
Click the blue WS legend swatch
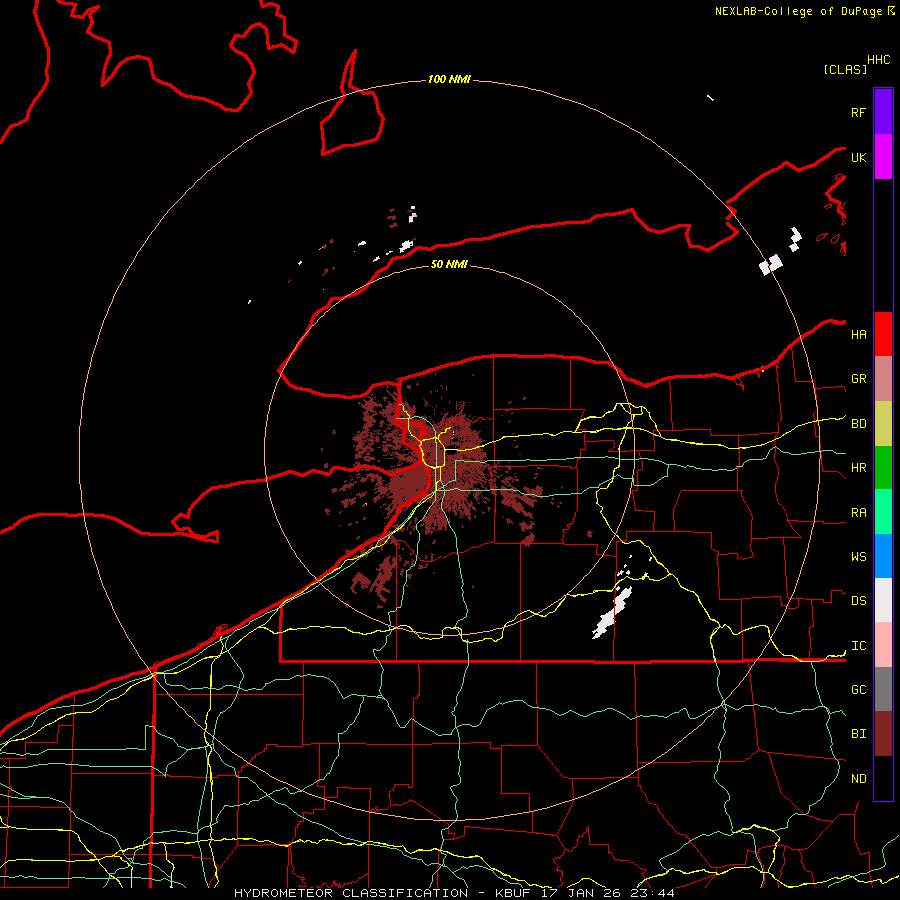[x=883, y=556]
